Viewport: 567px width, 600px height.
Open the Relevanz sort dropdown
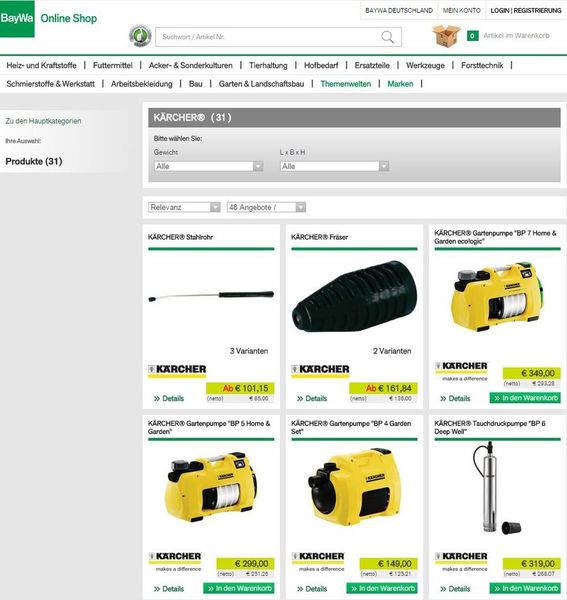pos(184,207)
